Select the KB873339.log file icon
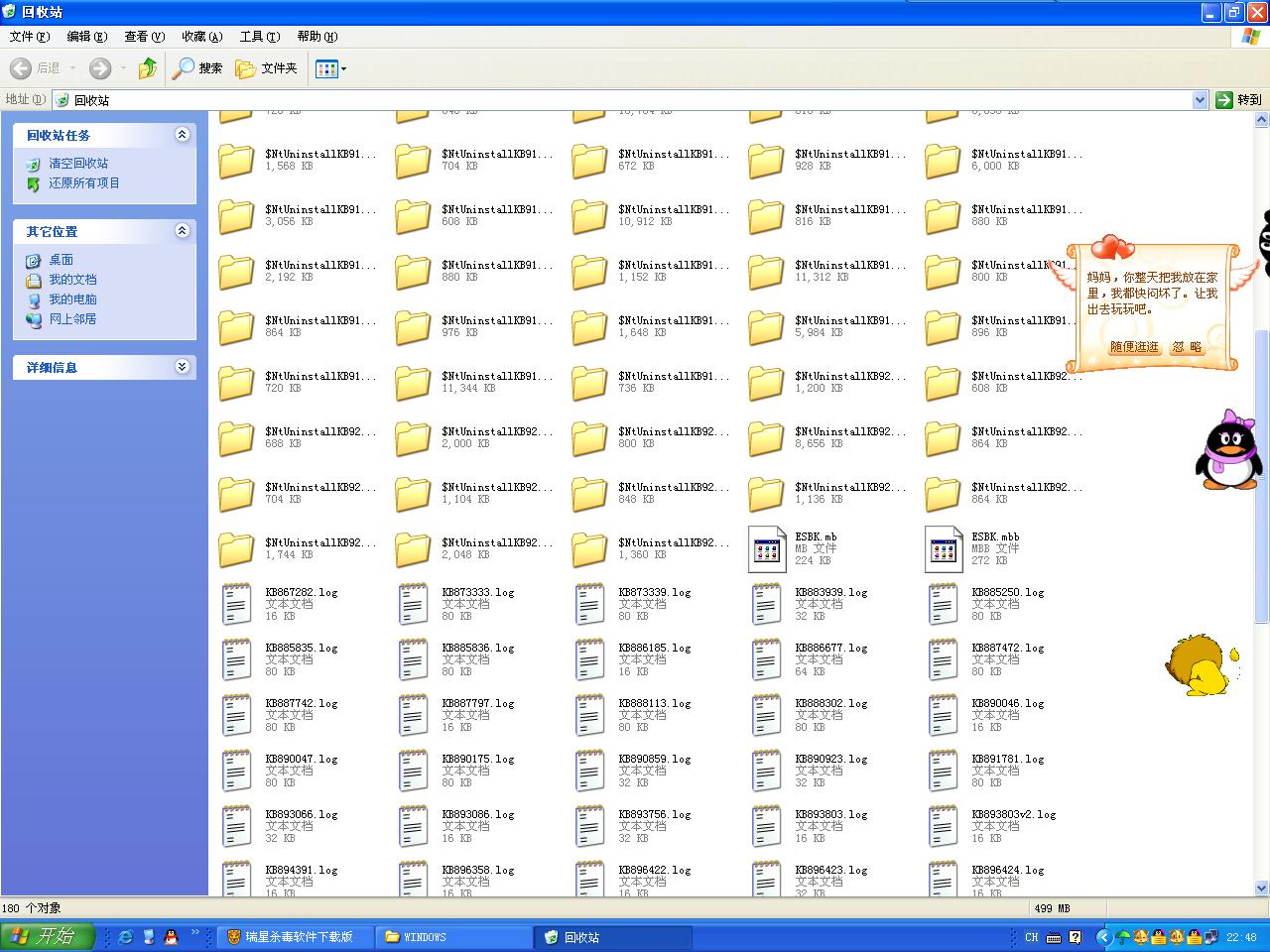The height and width of the screenshot is (952, 1270). click(590, 605)
